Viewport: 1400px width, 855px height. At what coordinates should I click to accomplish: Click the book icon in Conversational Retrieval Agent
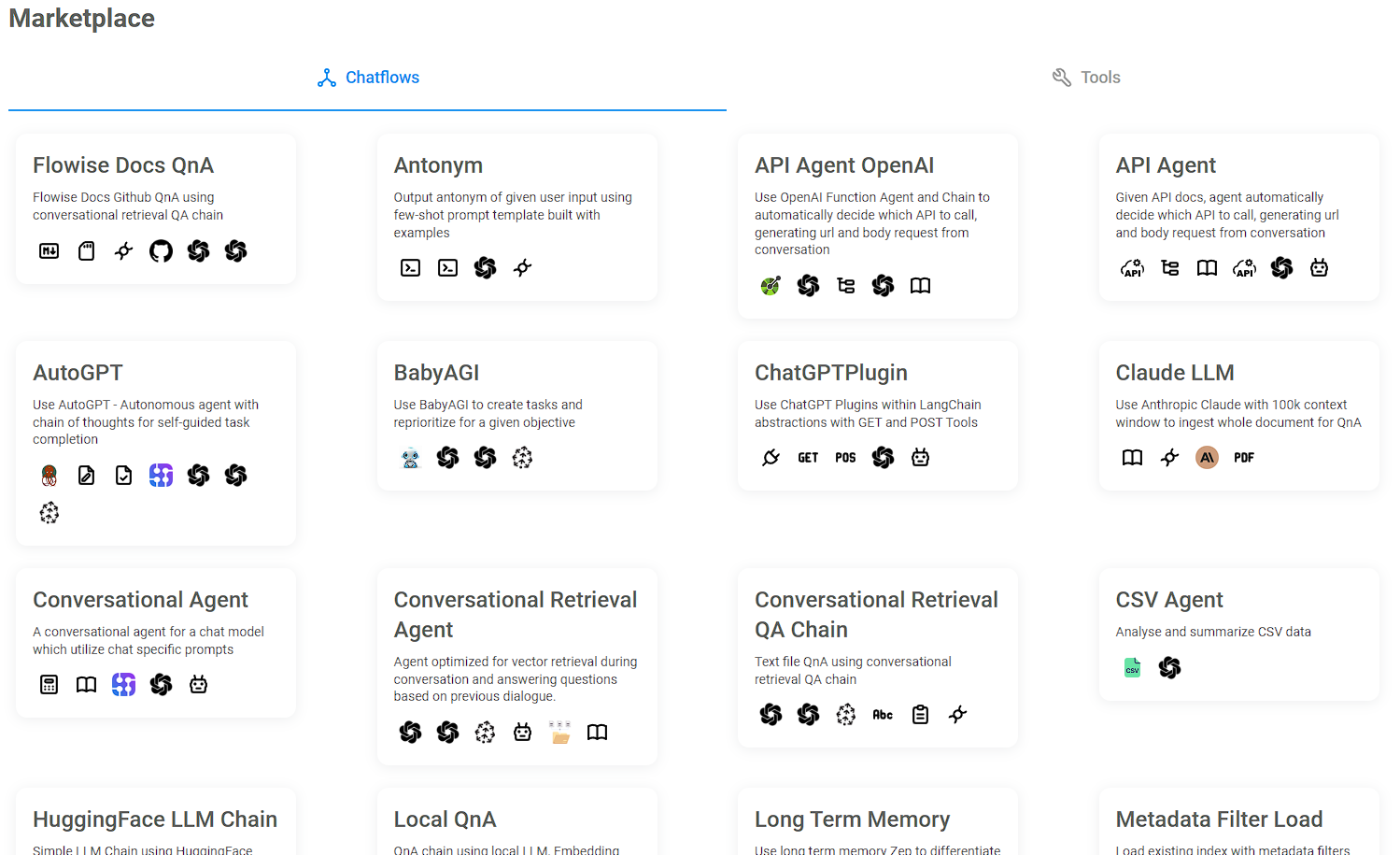tap(598, 733)
